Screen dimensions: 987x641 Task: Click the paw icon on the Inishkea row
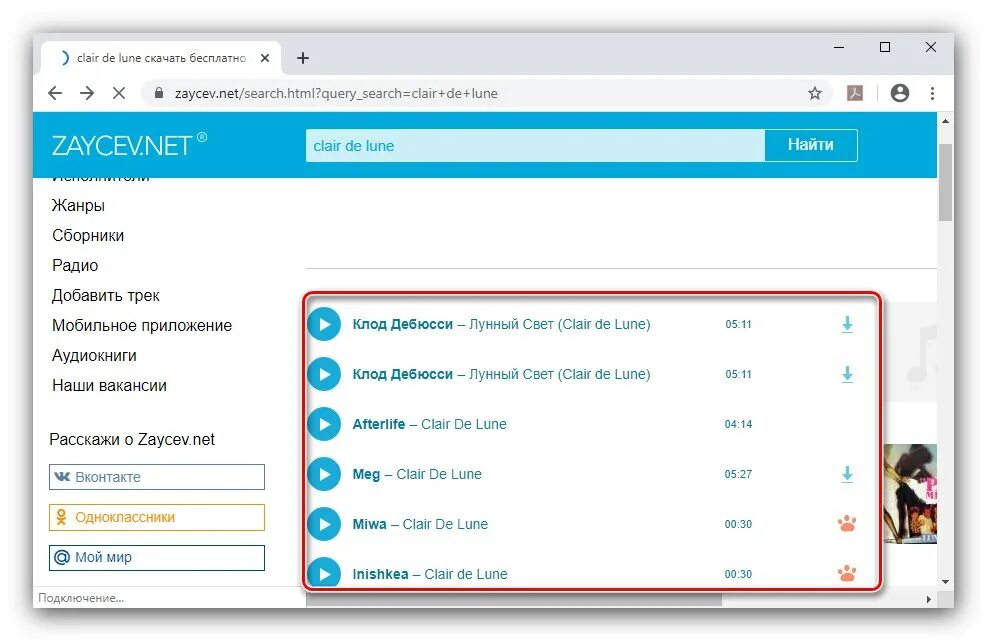pos(847,573)
